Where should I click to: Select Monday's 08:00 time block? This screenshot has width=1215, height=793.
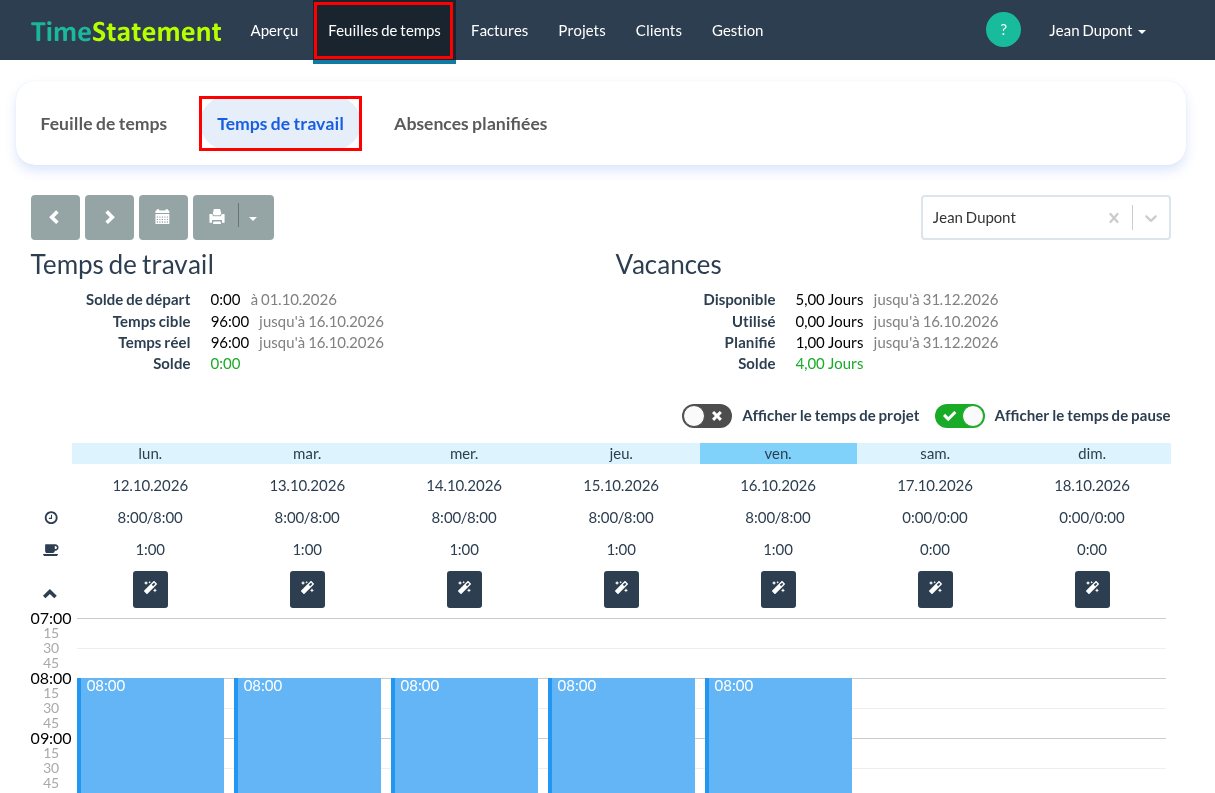[x=151, y=735]
